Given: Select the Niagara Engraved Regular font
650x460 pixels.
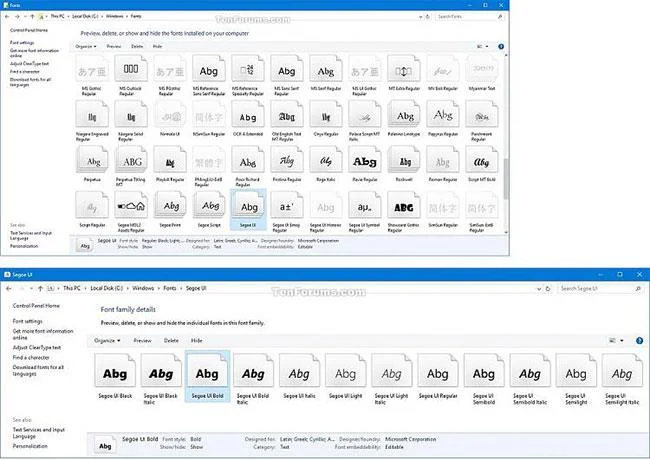Looking at the screenshot, I should tap(92, 115).
